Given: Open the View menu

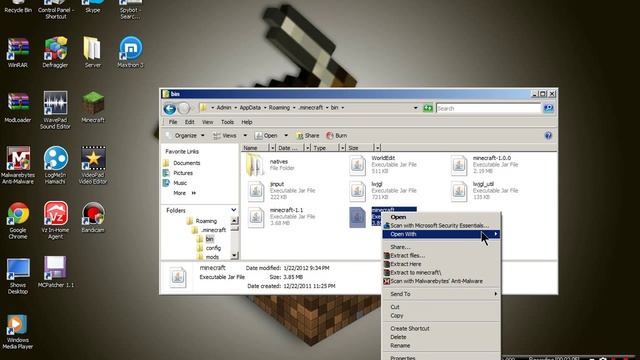Looking at the screenshot, I should pos(207,122).
